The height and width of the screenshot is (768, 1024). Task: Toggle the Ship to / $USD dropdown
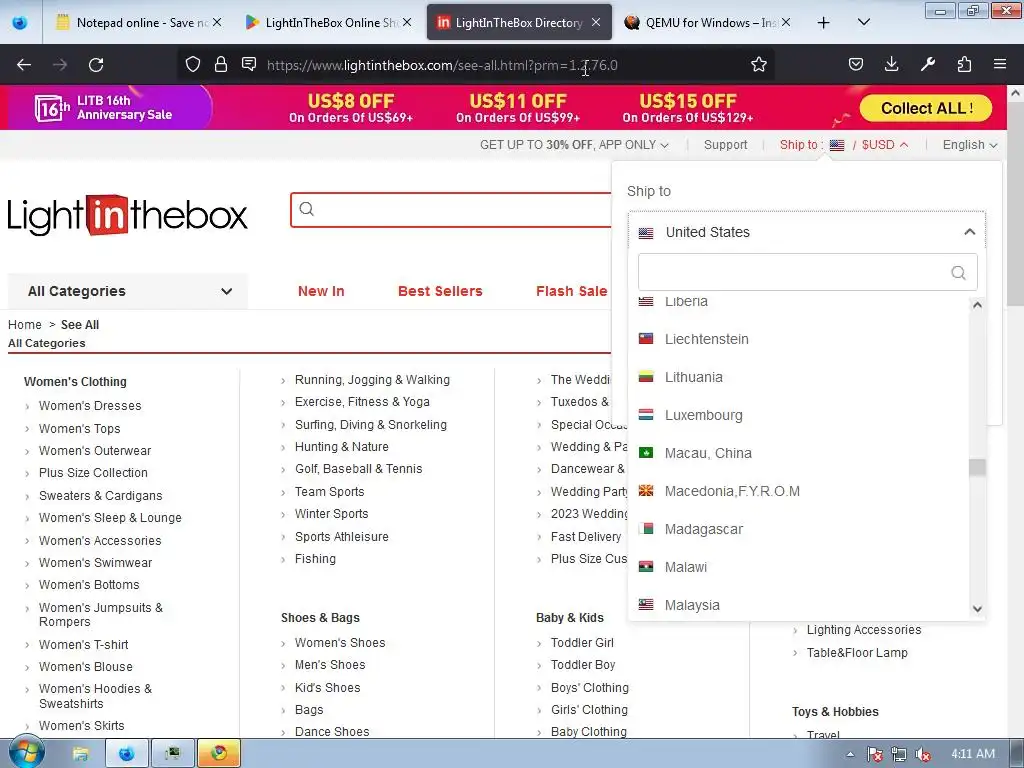[844, 145]
